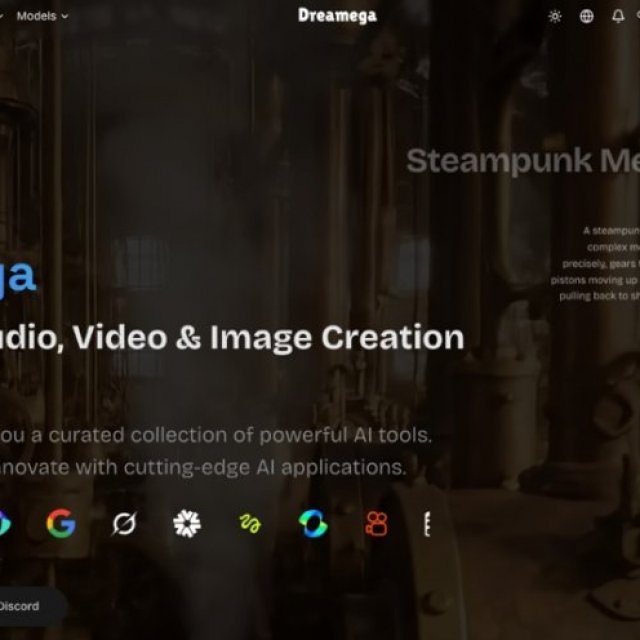The height and width of the screenshot is (640, 640).
Task: Click the blue-green swirl logo icon
Action: pos(313,523)
